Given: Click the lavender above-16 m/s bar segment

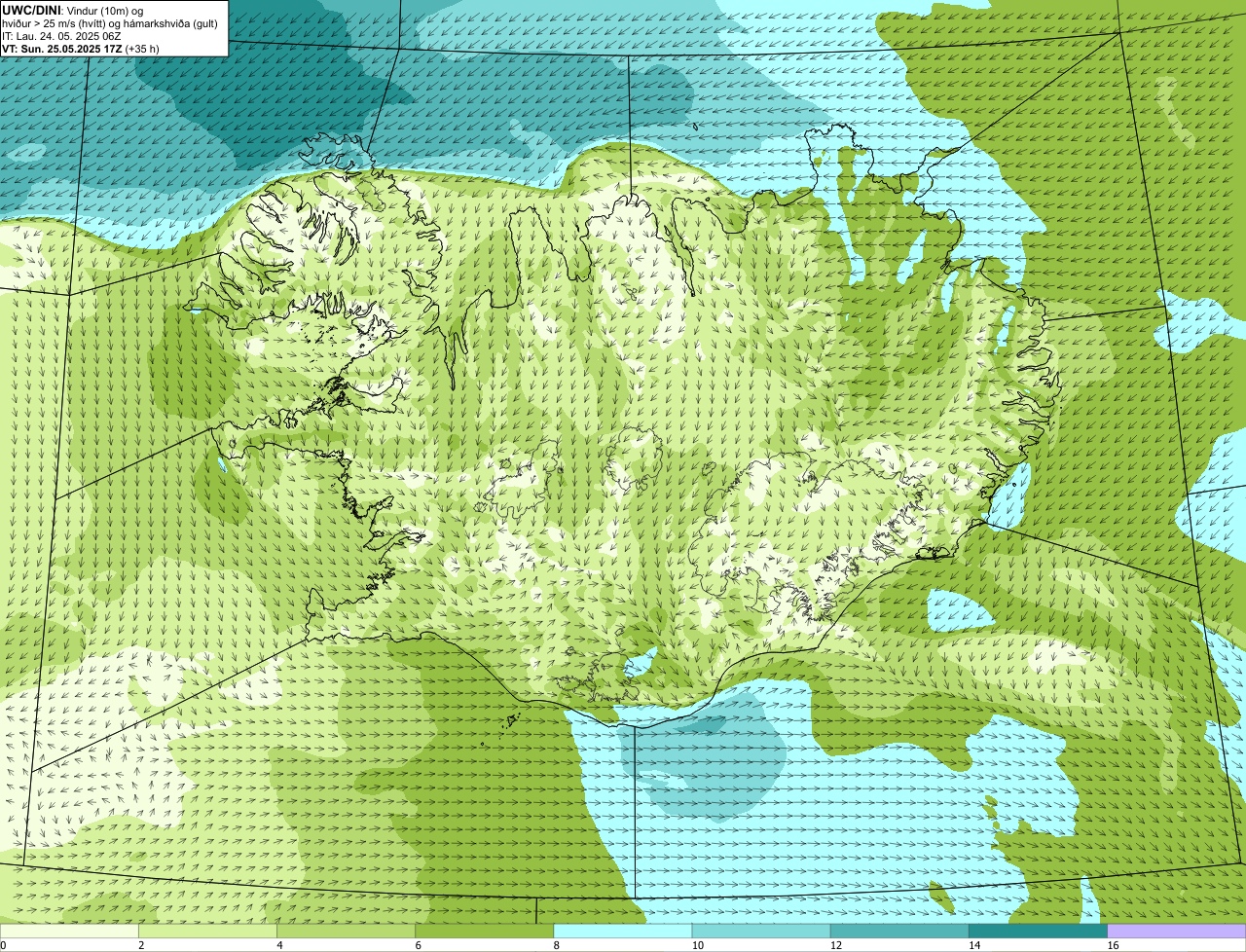Looking at the screenshot, I should [1177, 932].
